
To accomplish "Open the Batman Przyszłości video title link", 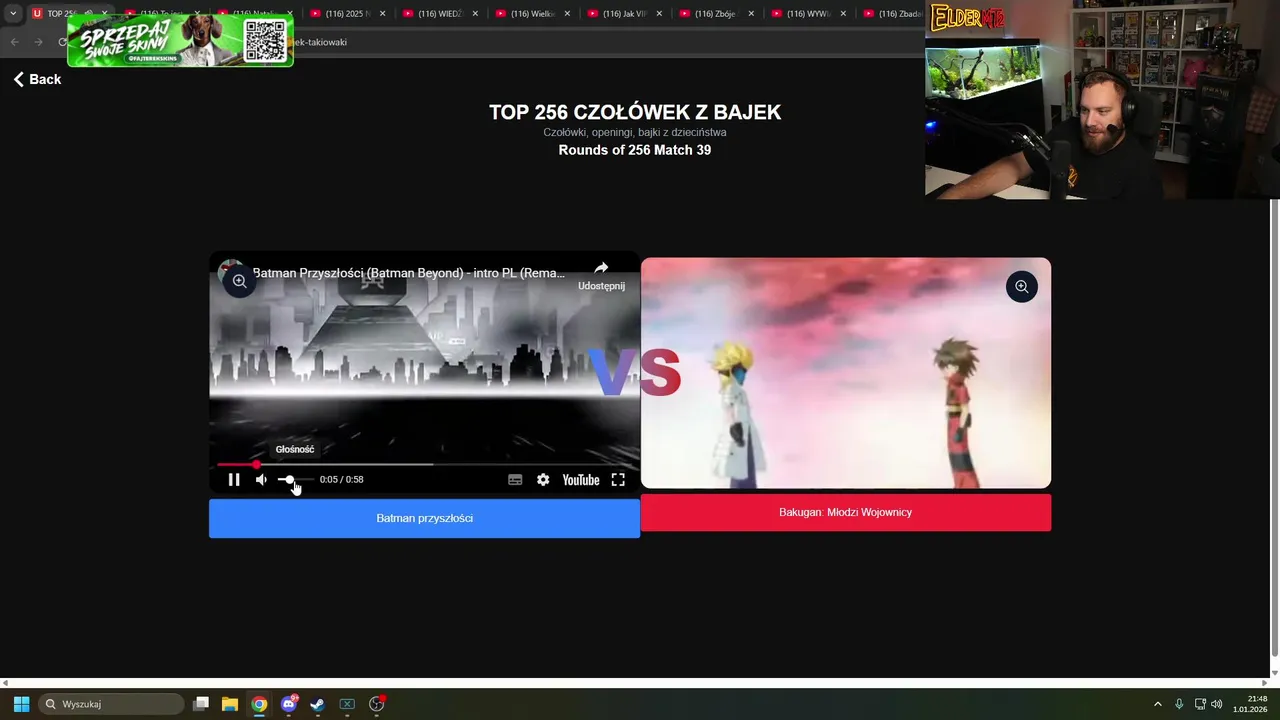I will 409,273.
